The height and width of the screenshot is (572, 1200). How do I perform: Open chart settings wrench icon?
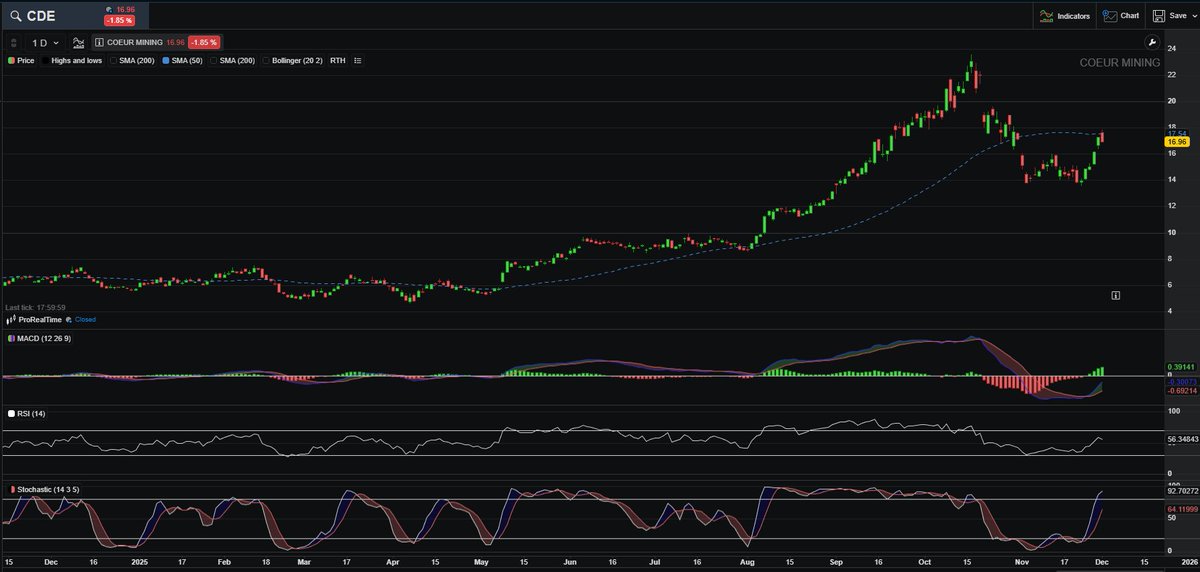tap(1151, 43)
